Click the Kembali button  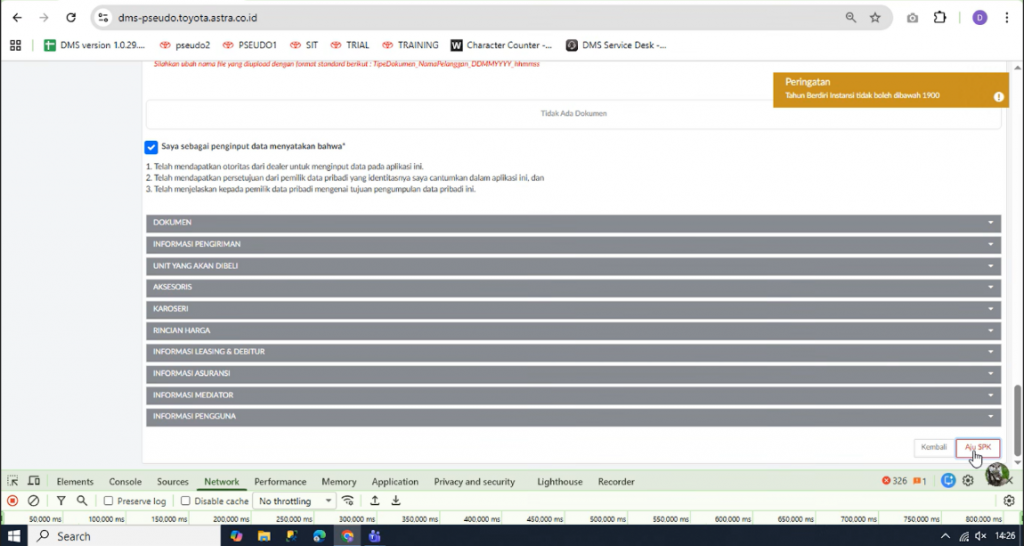(932, 447)
